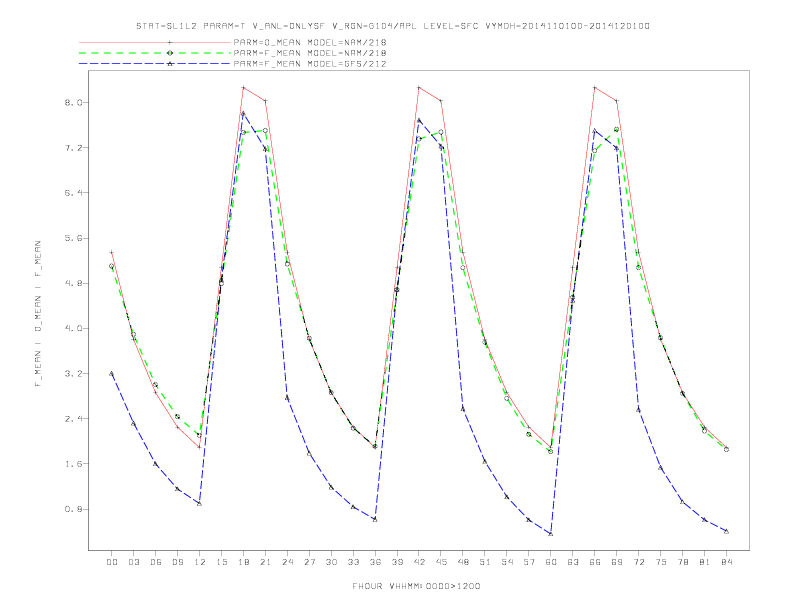792x612 pixels.
Task: Click x-axis forecast hour label 81
Action: coord(705,562)
